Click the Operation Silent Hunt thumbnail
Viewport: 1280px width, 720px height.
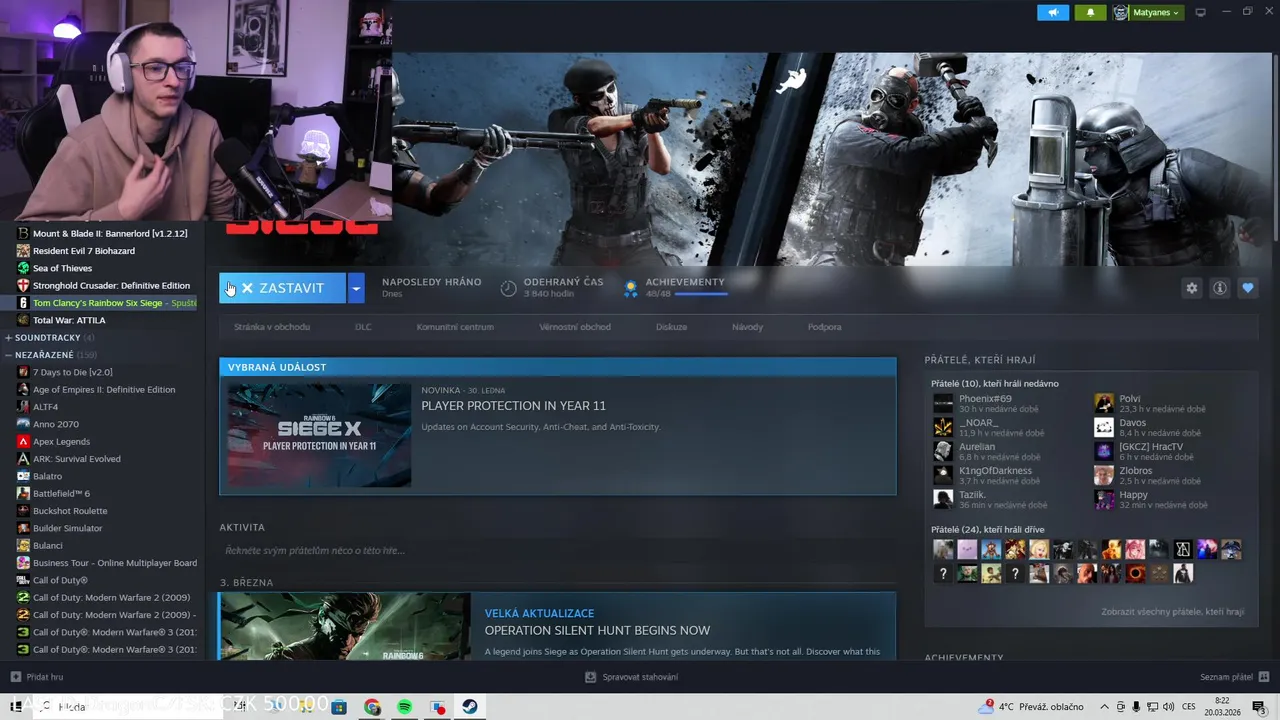click(x=345, y=626)
